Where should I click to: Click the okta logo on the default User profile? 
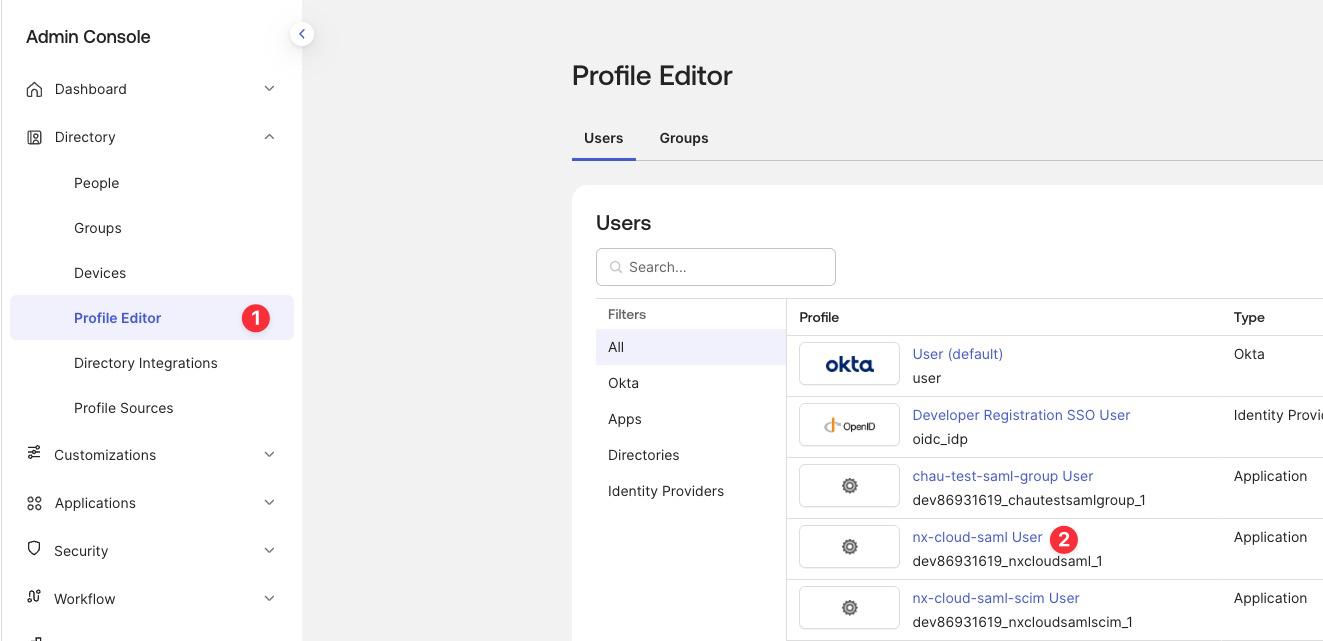pyautogui.click(x=849, y=364)
